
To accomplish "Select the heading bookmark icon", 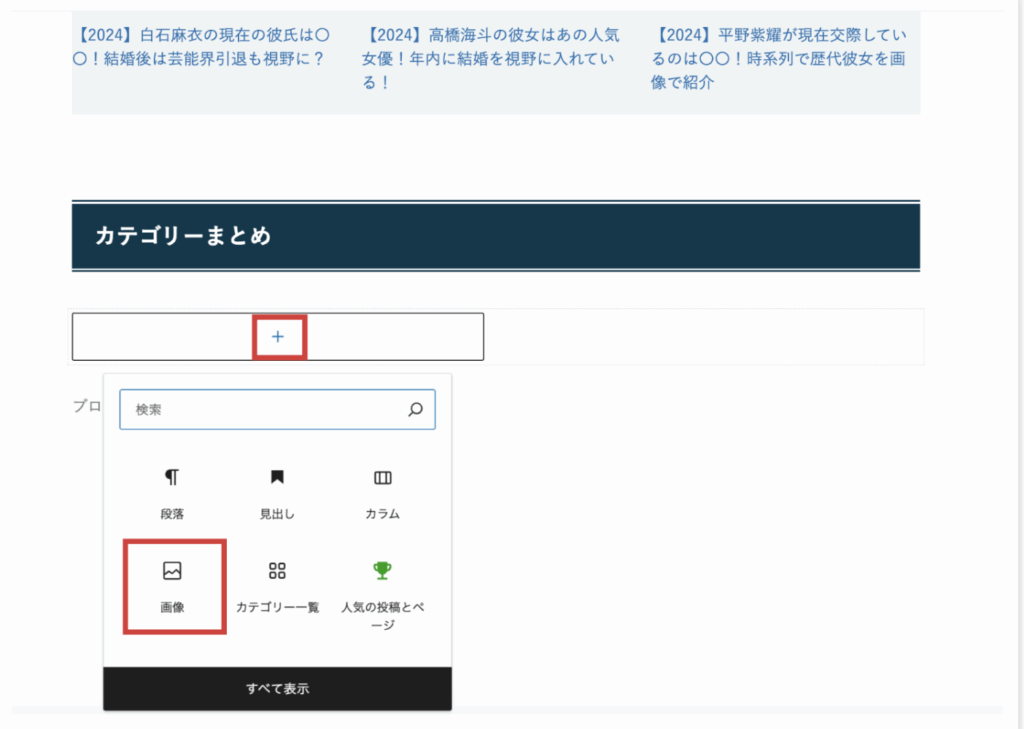I will (x=277, y=477).
